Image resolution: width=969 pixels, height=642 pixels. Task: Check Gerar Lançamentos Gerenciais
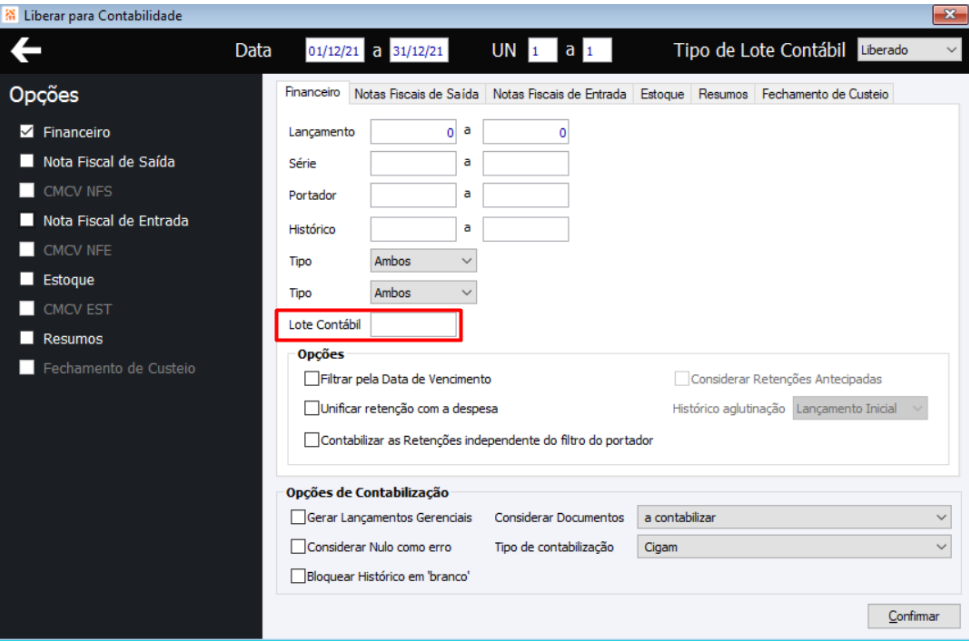tap(298, 517)
